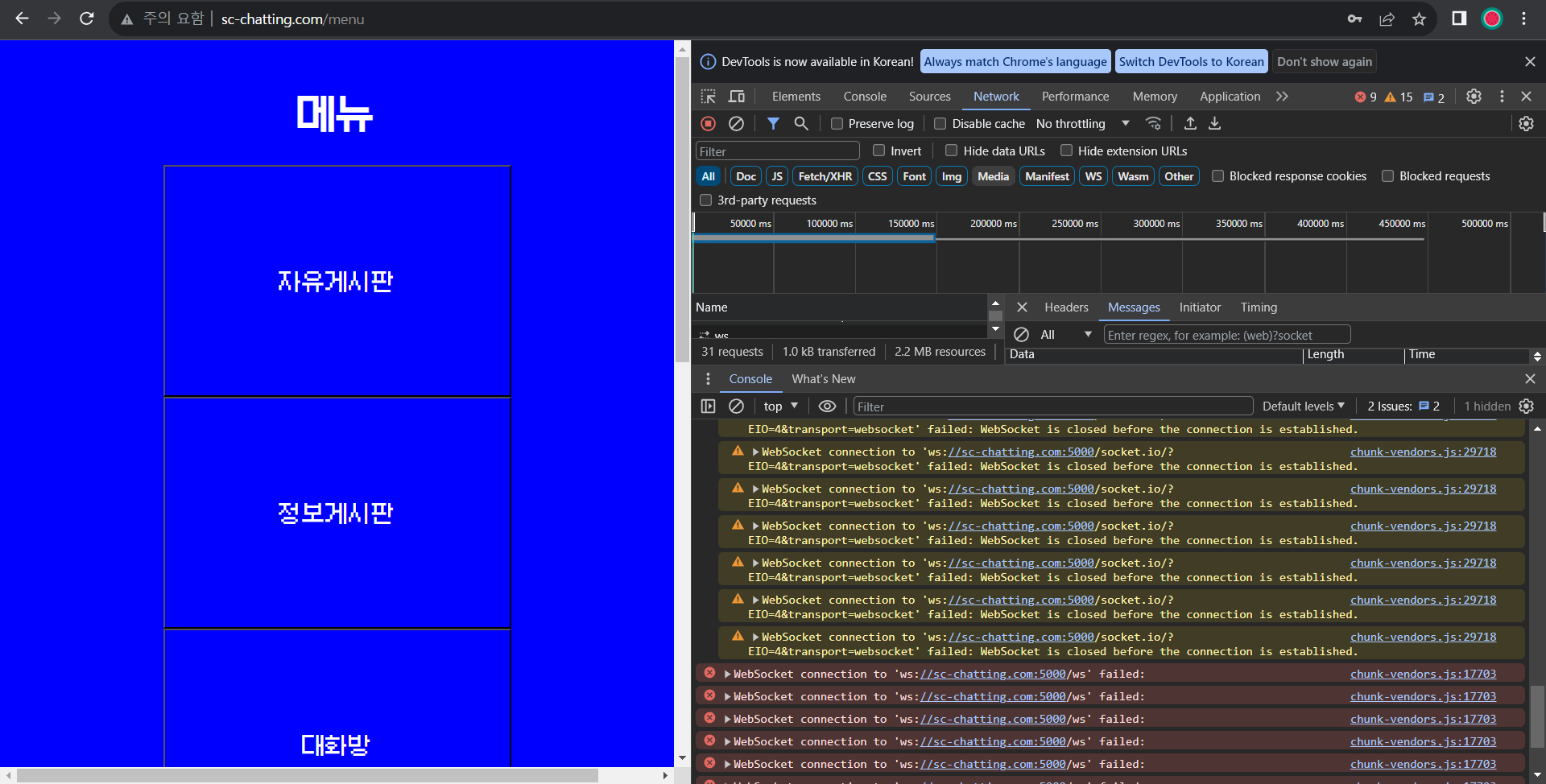
Task: Open console settings gear icon
Action: tap(1526, 406)
